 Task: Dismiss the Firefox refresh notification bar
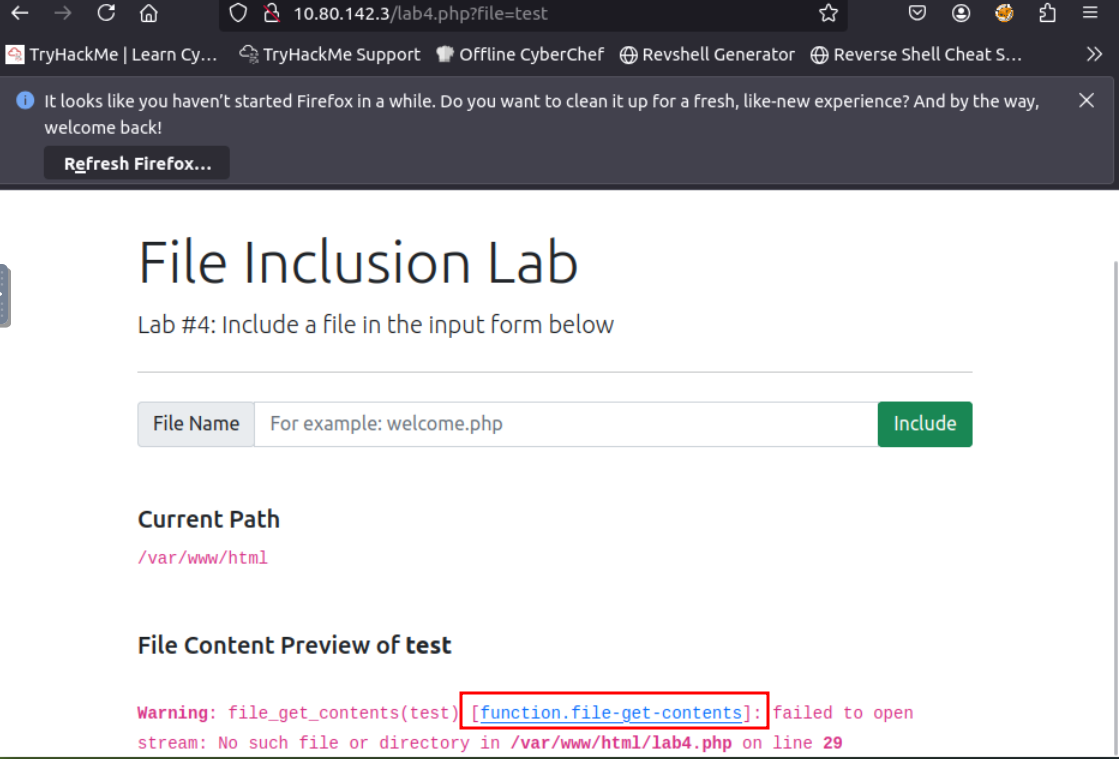[1086, 100]
